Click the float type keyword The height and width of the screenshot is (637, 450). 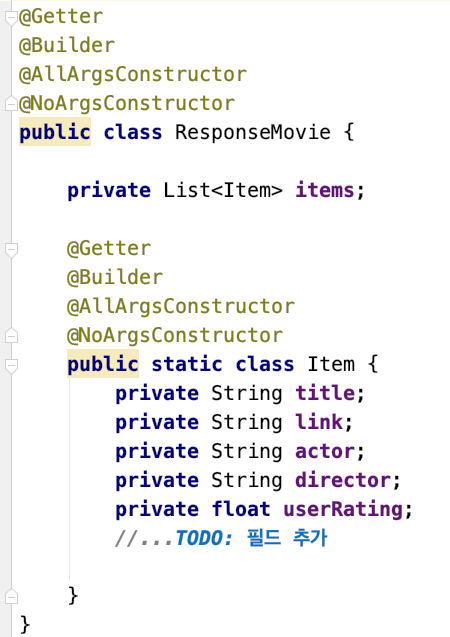pos(241,509)
